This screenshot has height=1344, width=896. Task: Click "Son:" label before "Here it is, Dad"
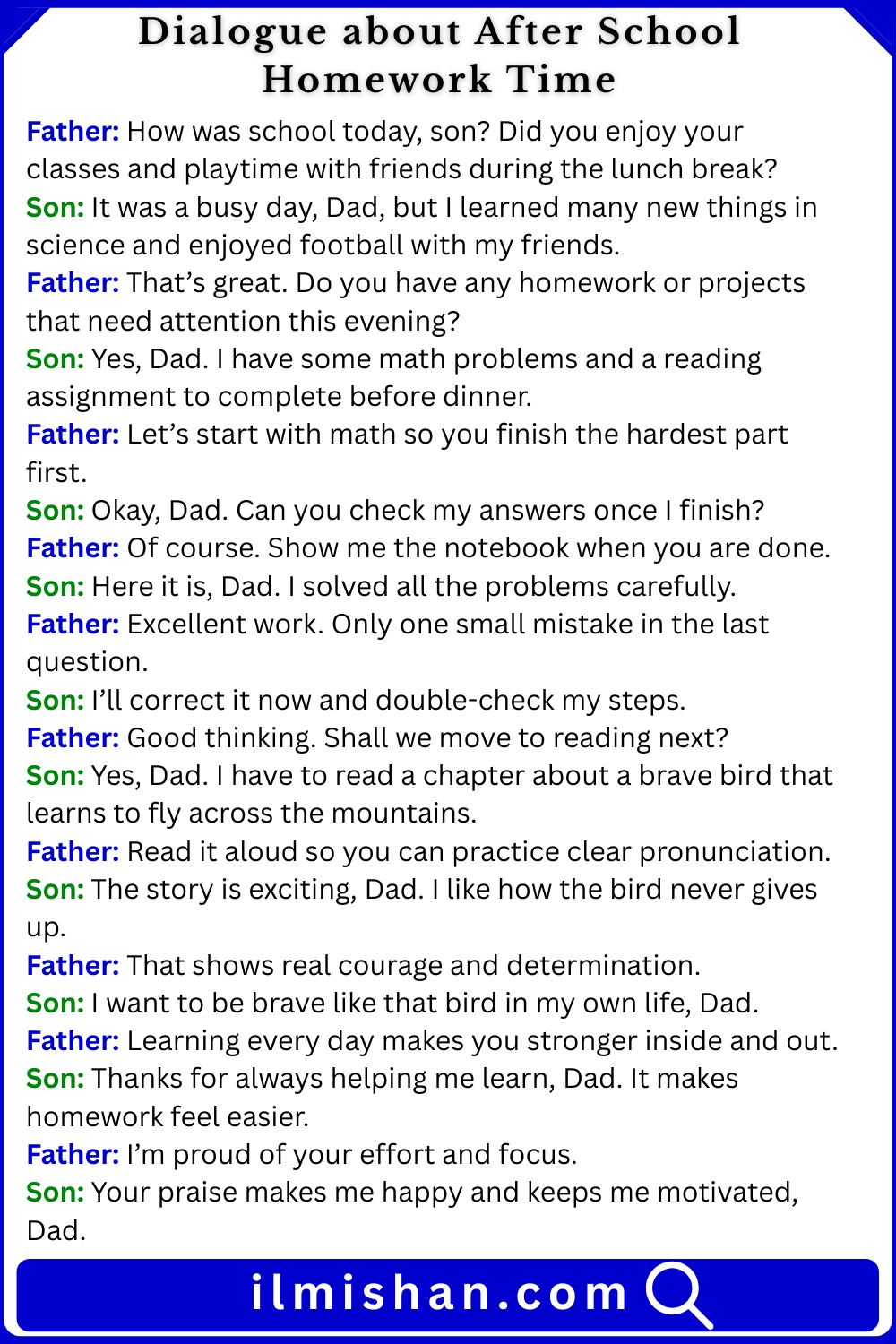point(55,587)
